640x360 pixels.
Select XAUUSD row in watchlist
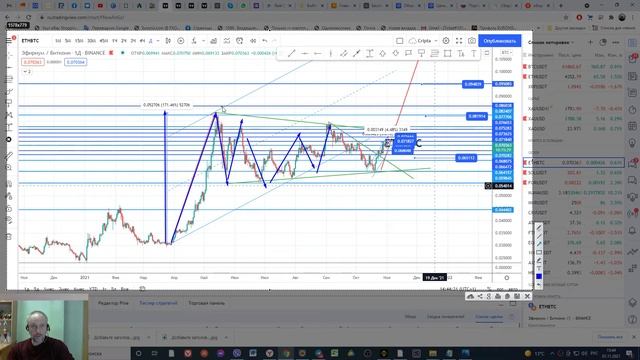point(573,119)
